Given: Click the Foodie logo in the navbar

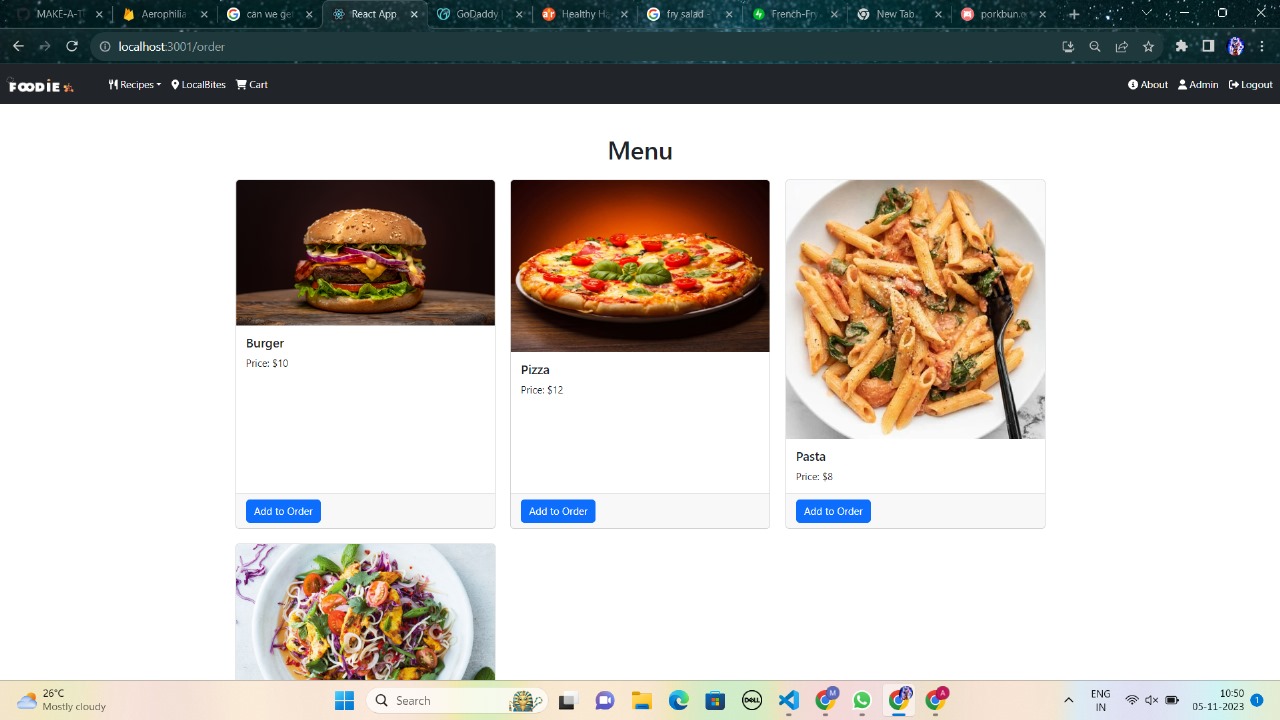Looking at the screenshot, I should point(41,86).
